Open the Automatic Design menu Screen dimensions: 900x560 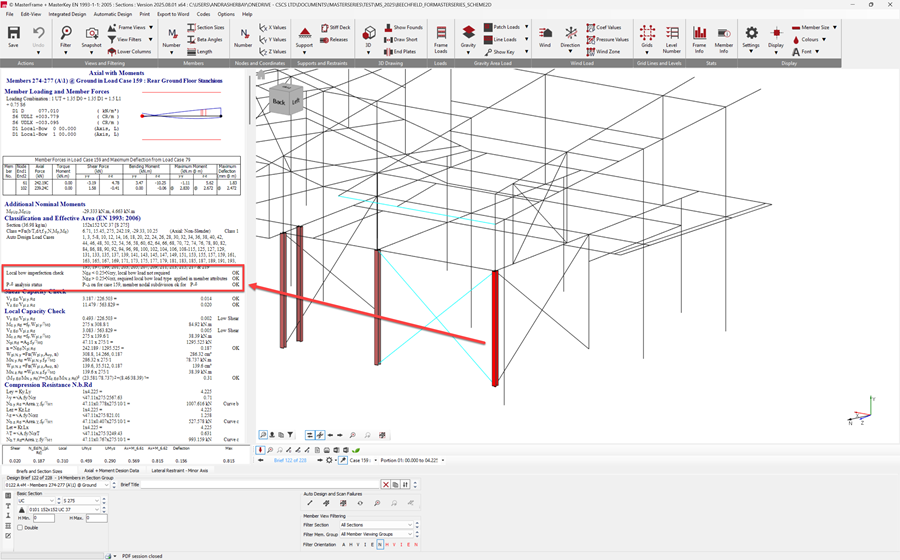(112, 14)
